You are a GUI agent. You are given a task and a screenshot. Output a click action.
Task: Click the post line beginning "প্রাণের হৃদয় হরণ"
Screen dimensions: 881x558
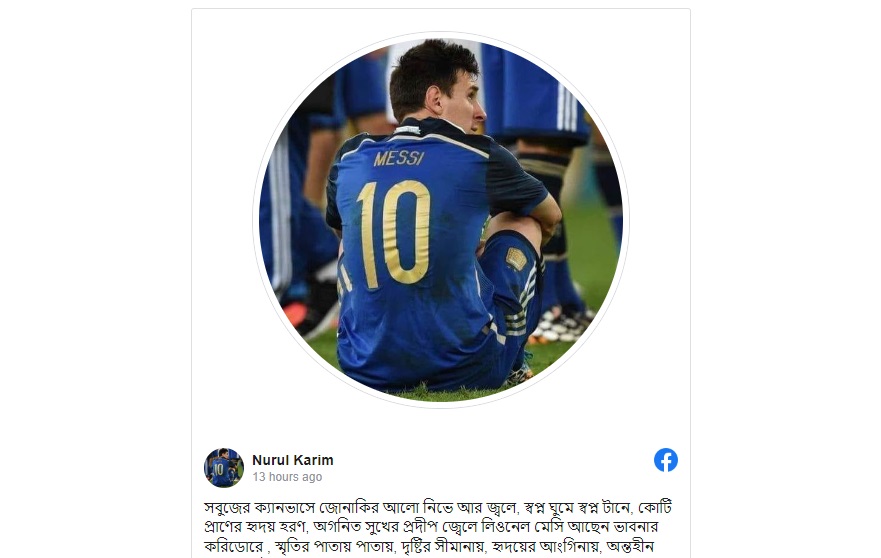click(430, 527)
